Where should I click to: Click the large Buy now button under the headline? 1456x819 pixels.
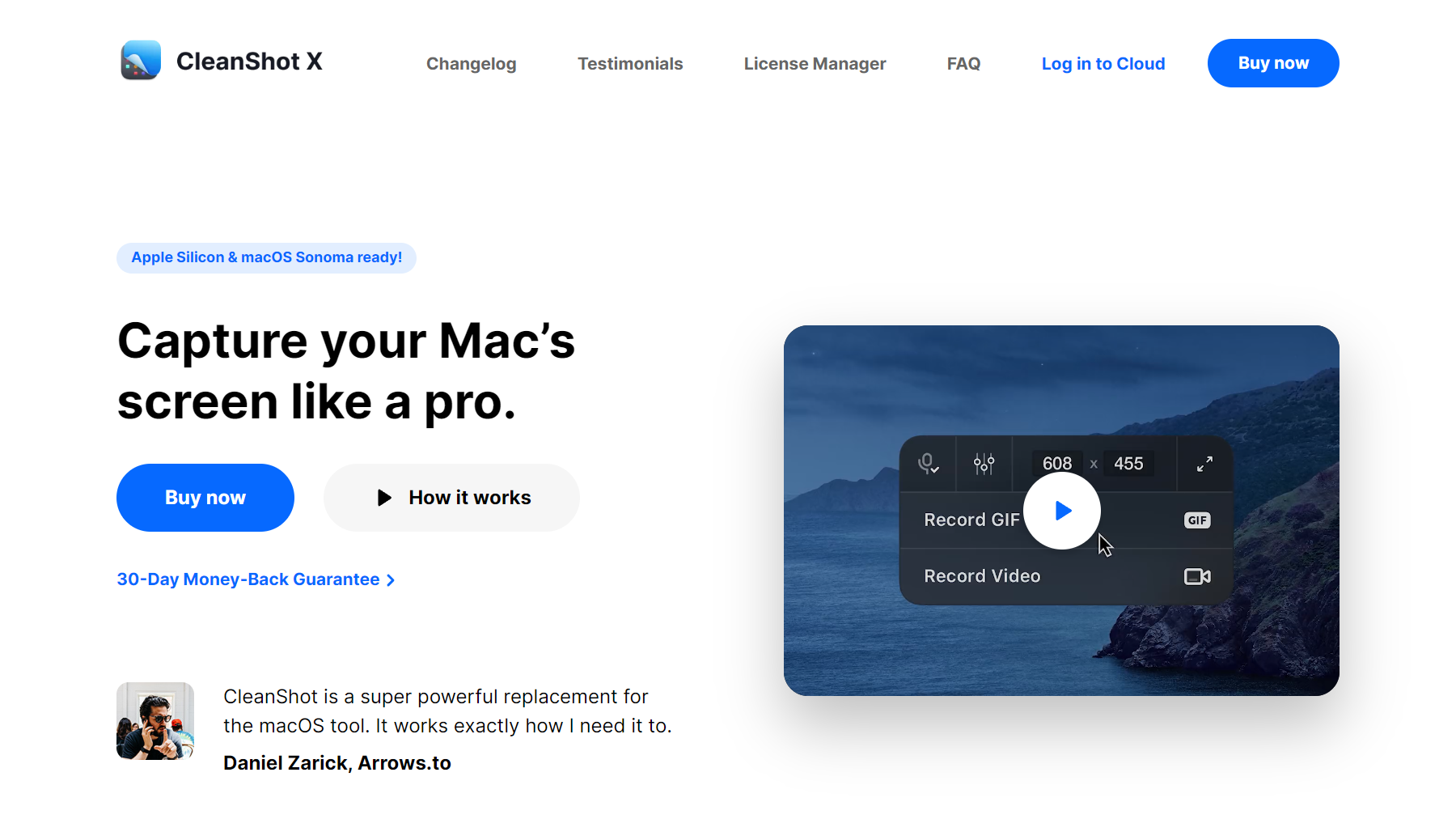tap(205, 498)
